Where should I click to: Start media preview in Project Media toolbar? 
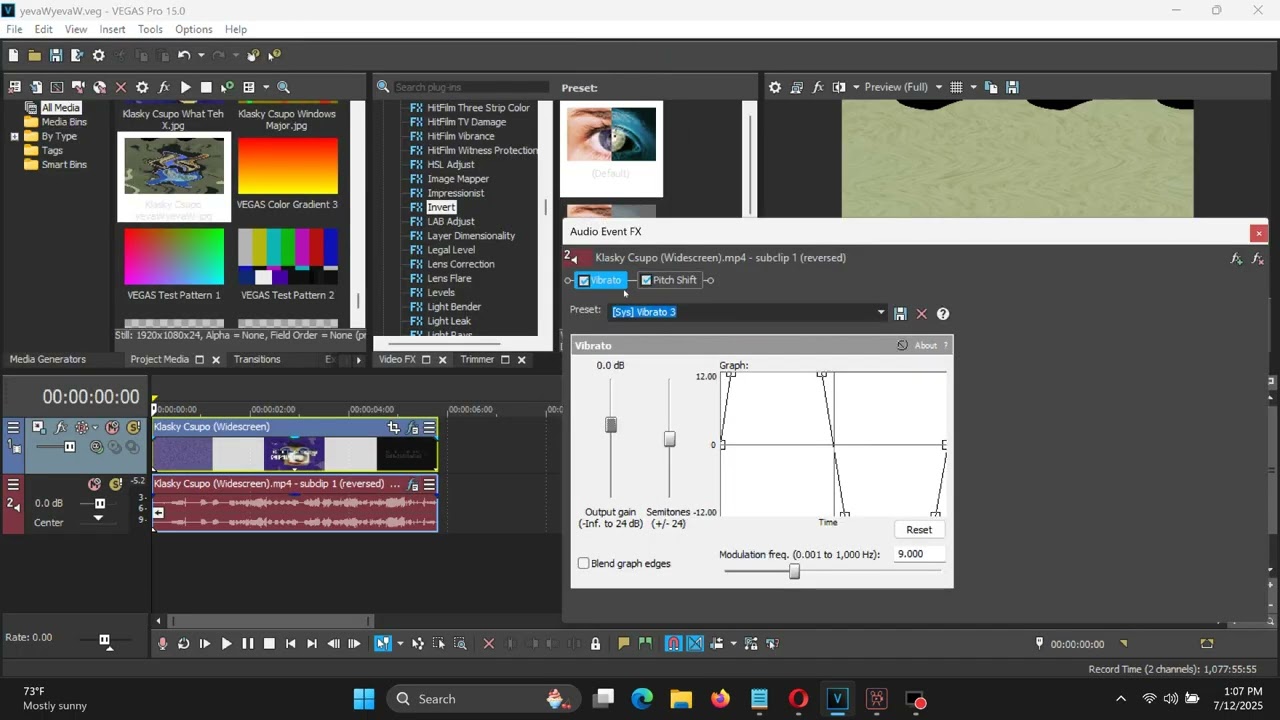click(x=185, y=87)
